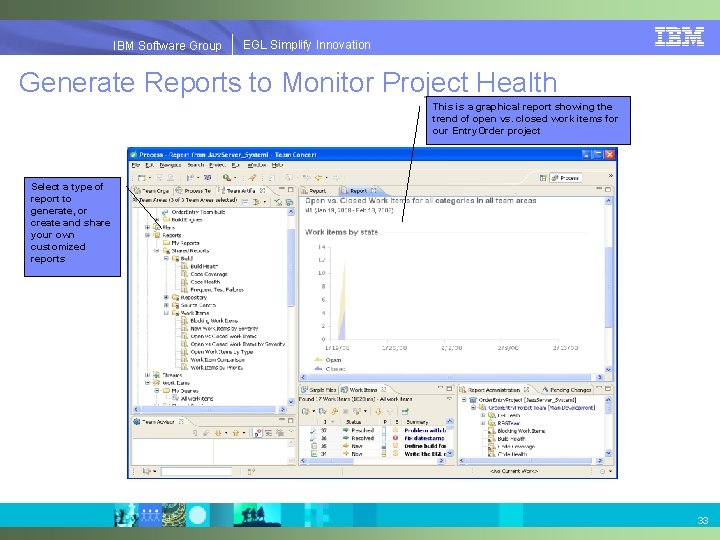Click the OrderEntry Team Build icon in tree
The width and height of the screenshot is (720, 540).
tap(165, 212)
